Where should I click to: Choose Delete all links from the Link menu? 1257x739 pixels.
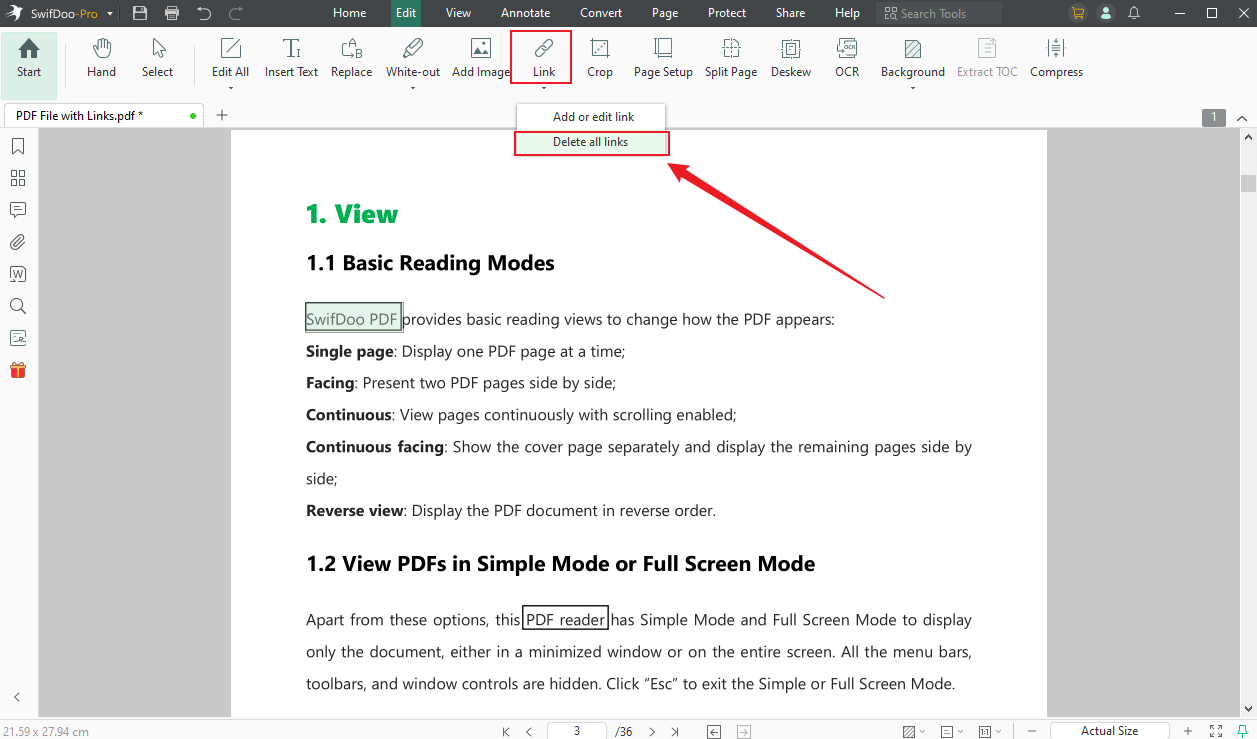point(591,142)
